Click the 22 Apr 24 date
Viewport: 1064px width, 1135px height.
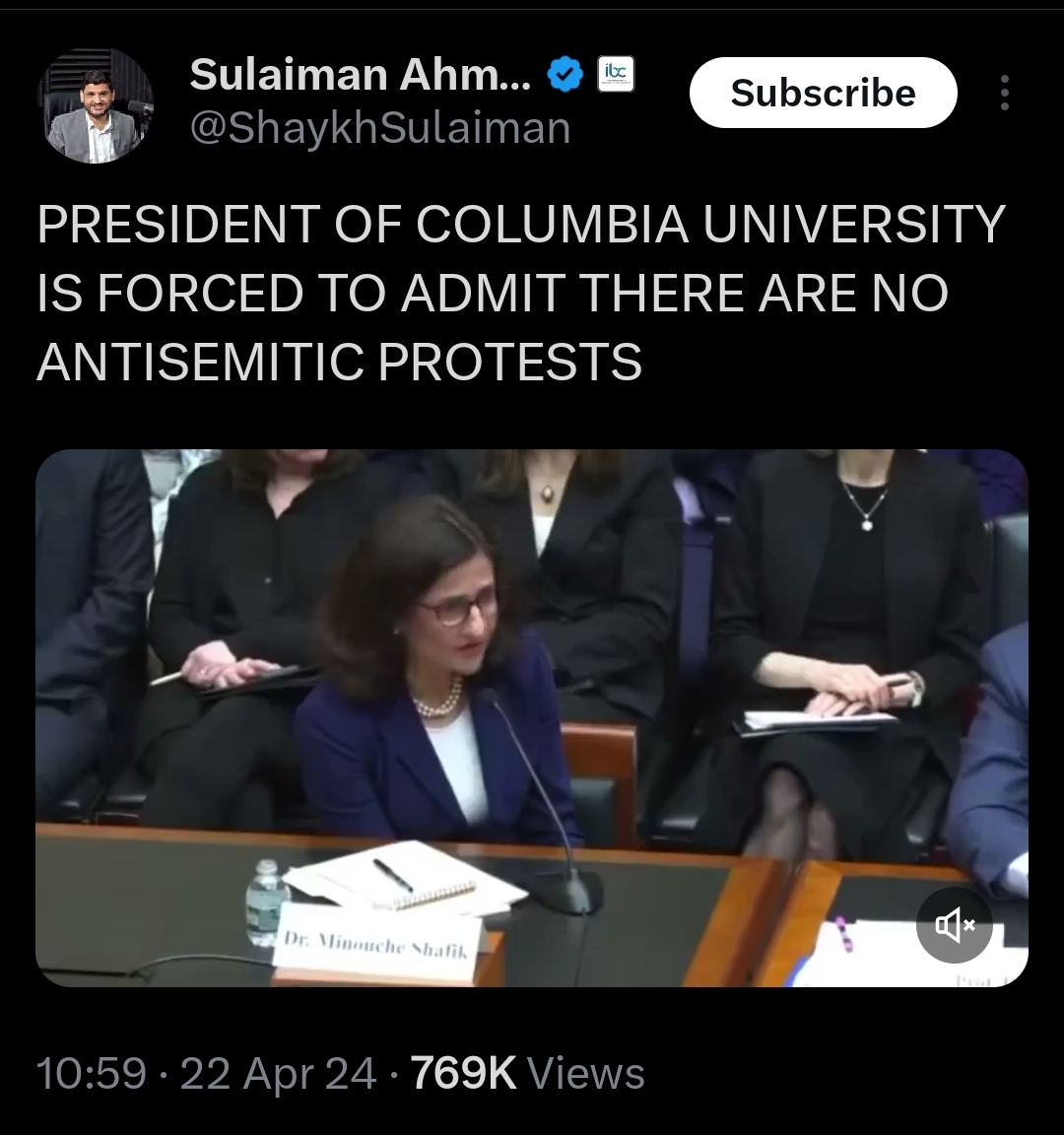278,1073
